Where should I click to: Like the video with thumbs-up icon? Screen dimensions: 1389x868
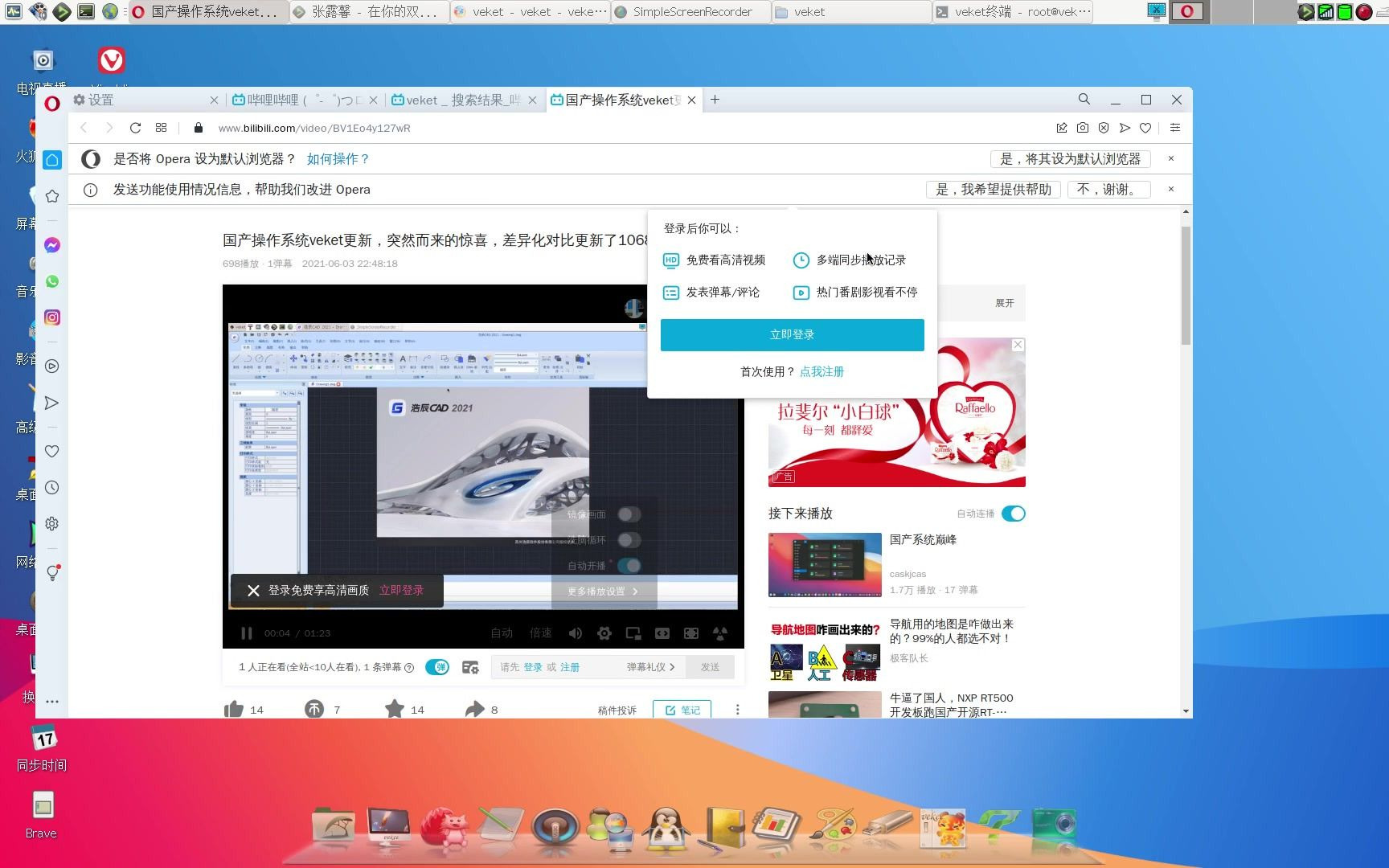[234, 710]
